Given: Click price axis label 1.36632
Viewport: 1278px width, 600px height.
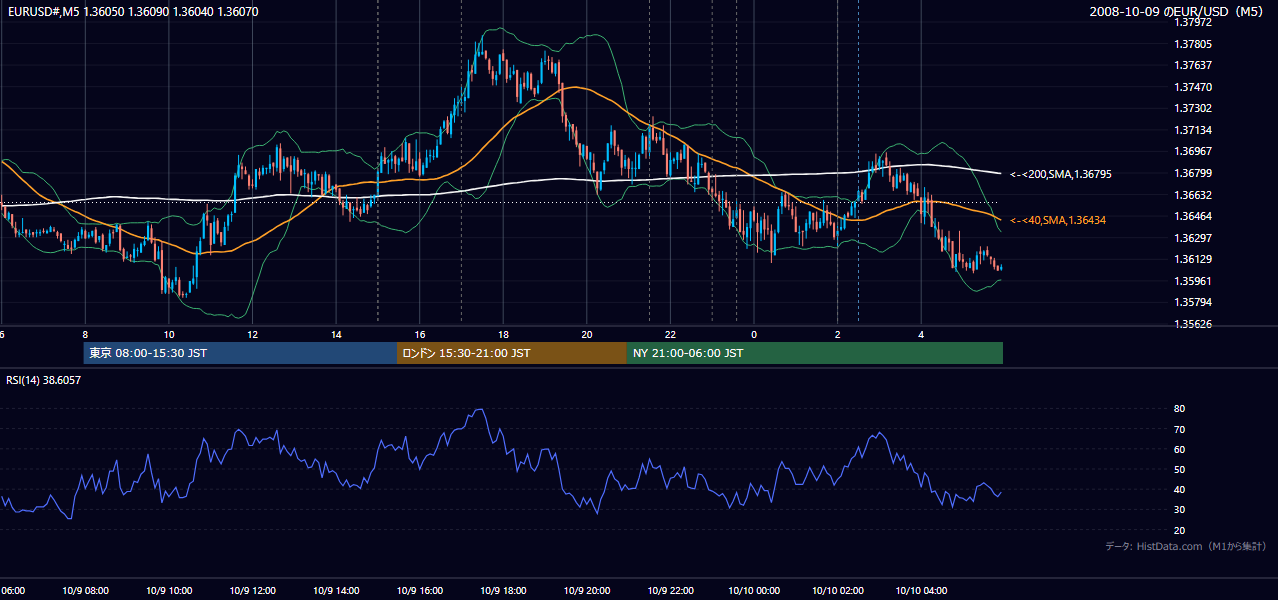Looking at the screenshot, I should click(1193, 195).
